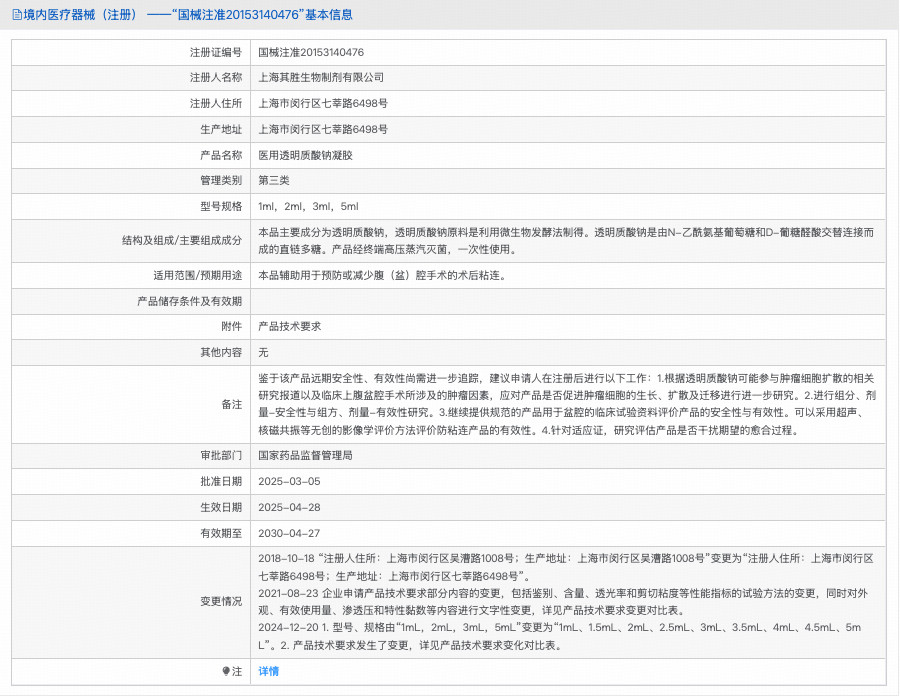Open the 详情 link

268,672
